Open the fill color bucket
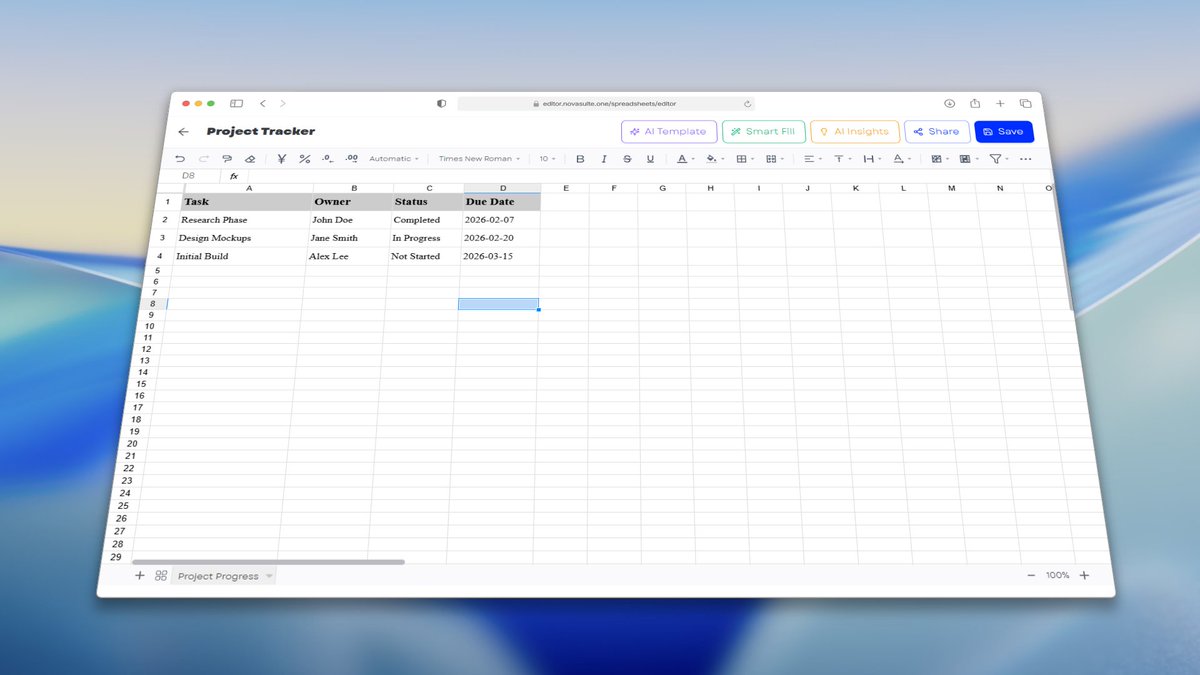1200x675 pixels. [713, 159]
